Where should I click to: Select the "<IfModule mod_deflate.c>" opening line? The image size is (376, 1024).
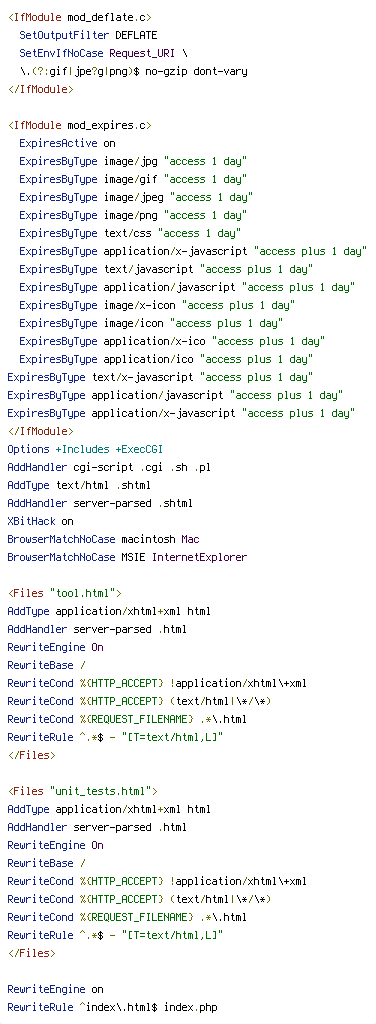coord(80,17)
